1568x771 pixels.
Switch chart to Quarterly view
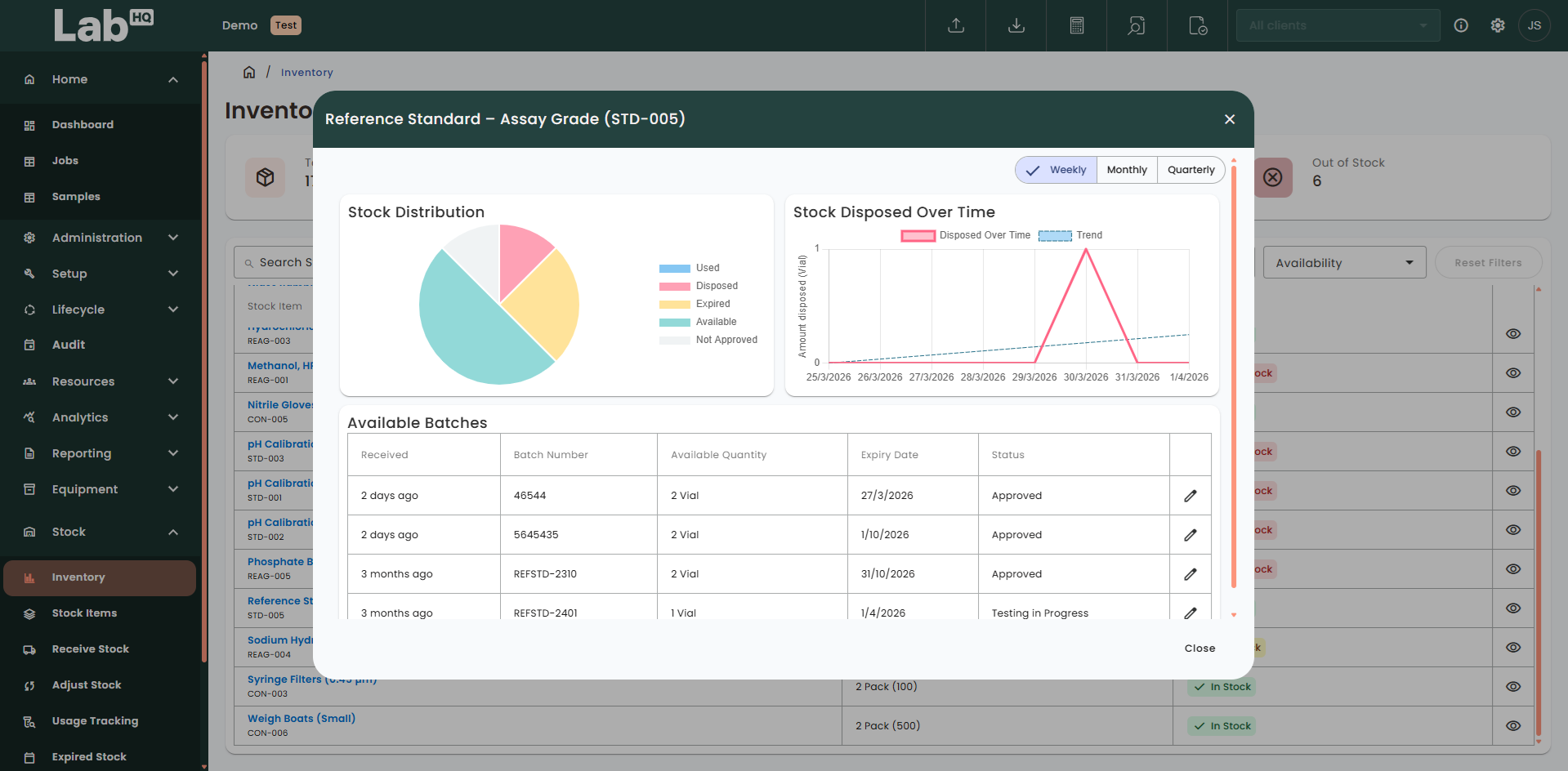[x=1191, y=170]
